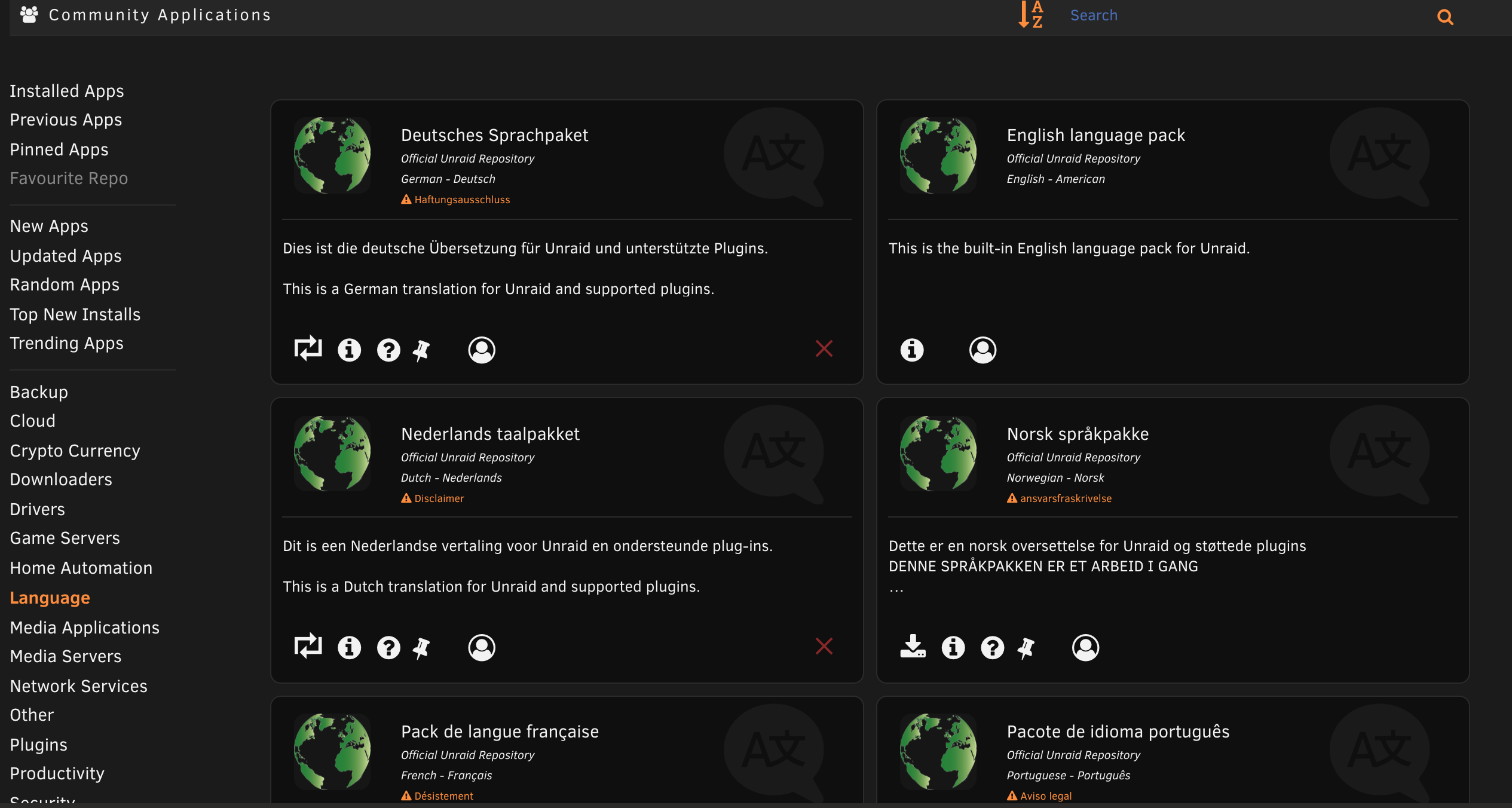Viewport: 1512px width, 808px height.
Task: Click the orange search magnifier icon
Action: click(x=1445, y=17)
